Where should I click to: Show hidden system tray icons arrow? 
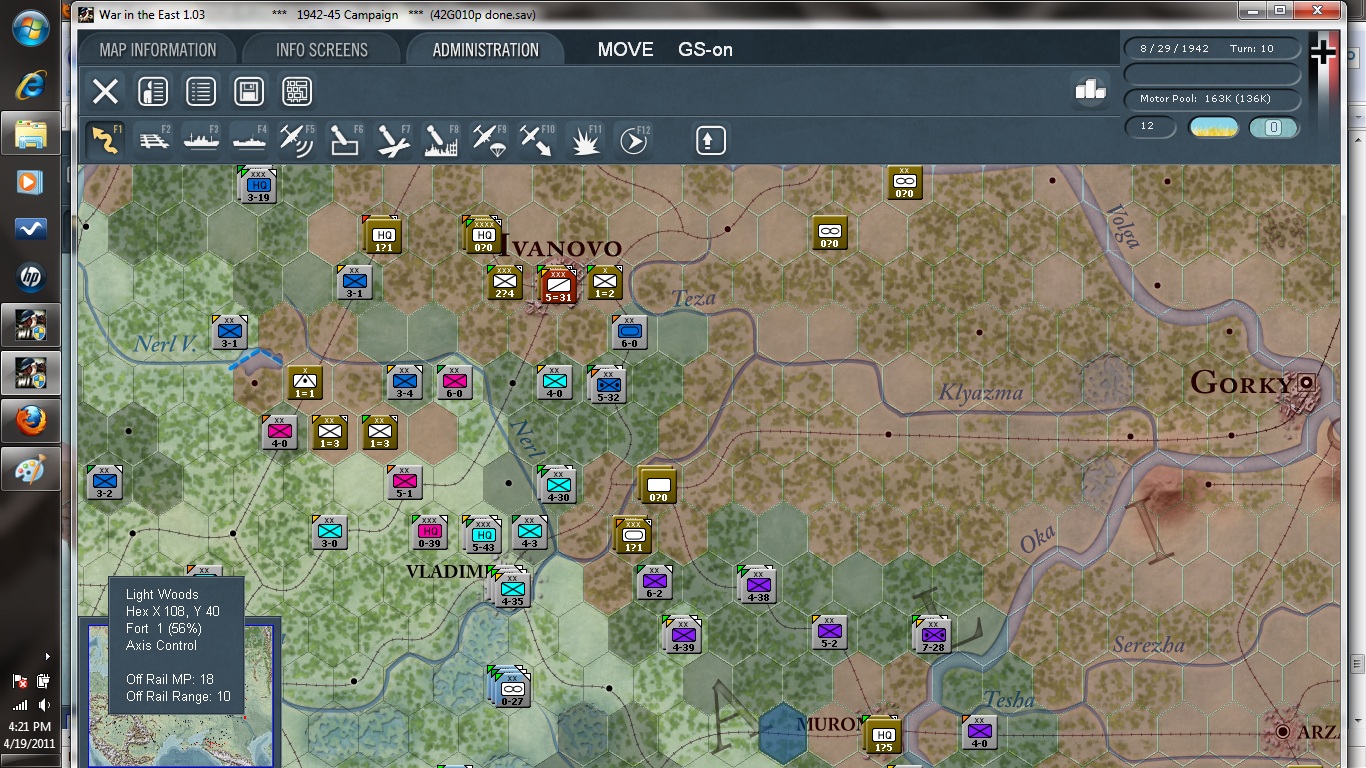click(x=47, y=657)
